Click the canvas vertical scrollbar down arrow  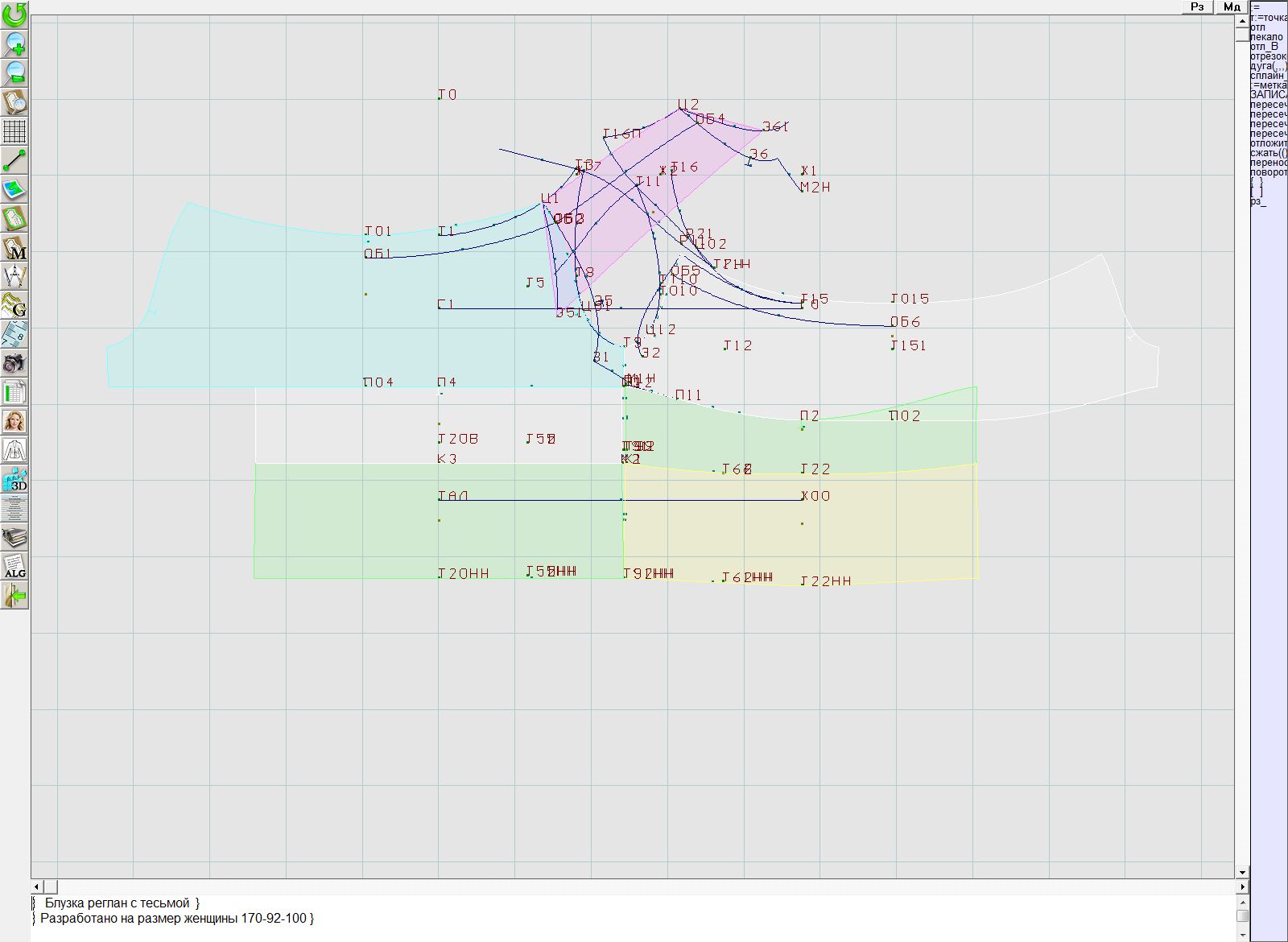(1242, 872)
